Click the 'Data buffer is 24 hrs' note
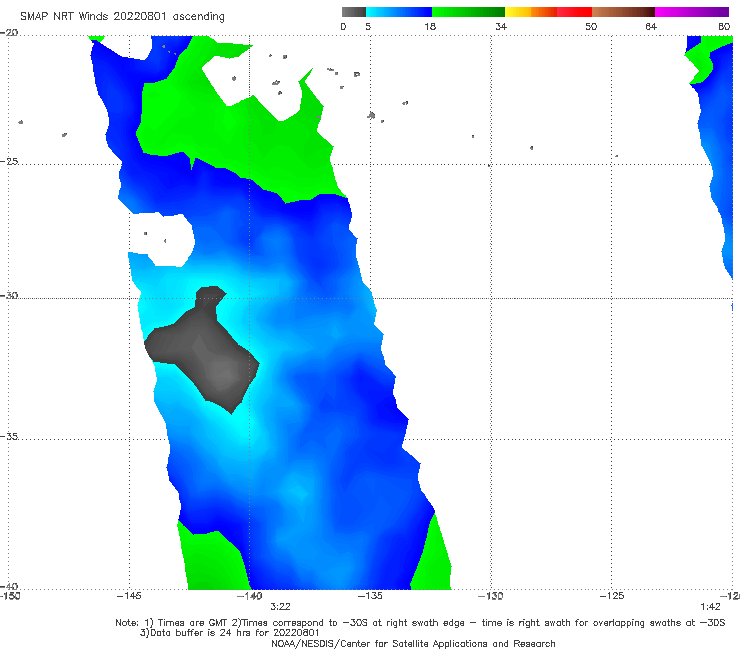Screen dimensions: 740x650 pyautogui.click(x=229, y=633)
